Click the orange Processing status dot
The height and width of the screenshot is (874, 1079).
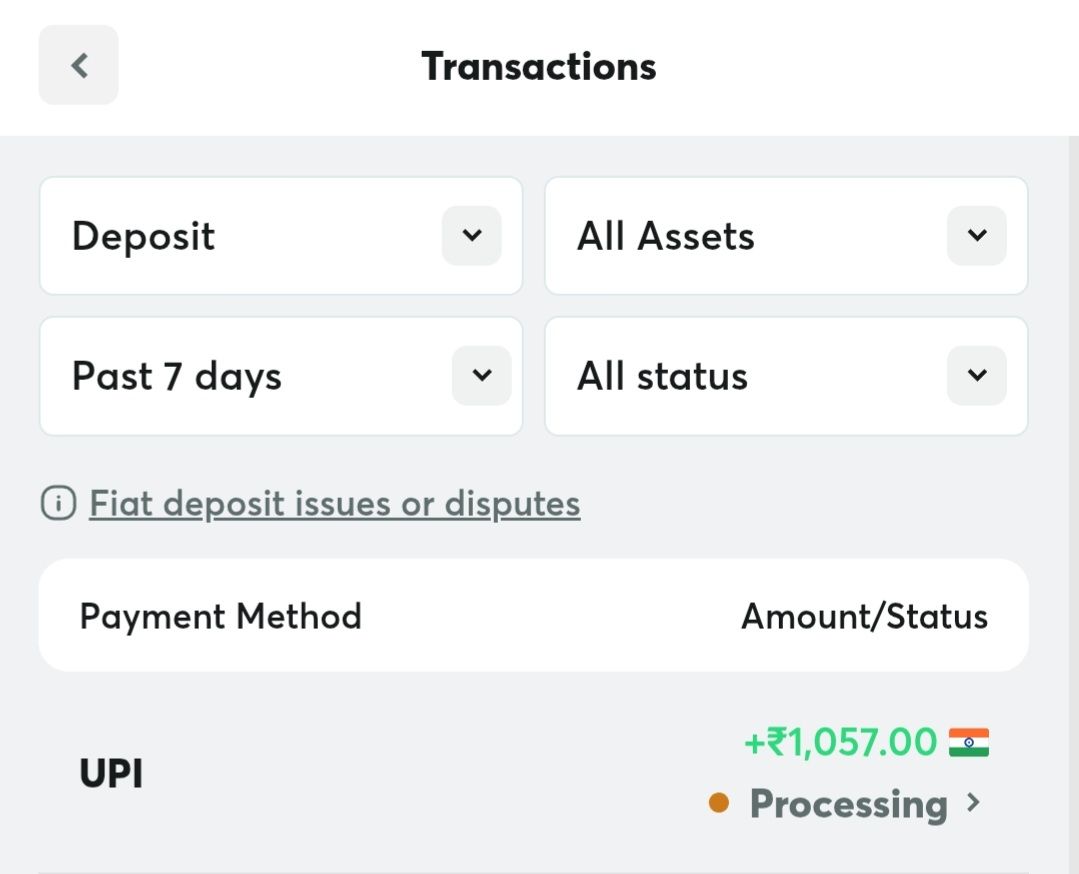(x=718, y=803)
